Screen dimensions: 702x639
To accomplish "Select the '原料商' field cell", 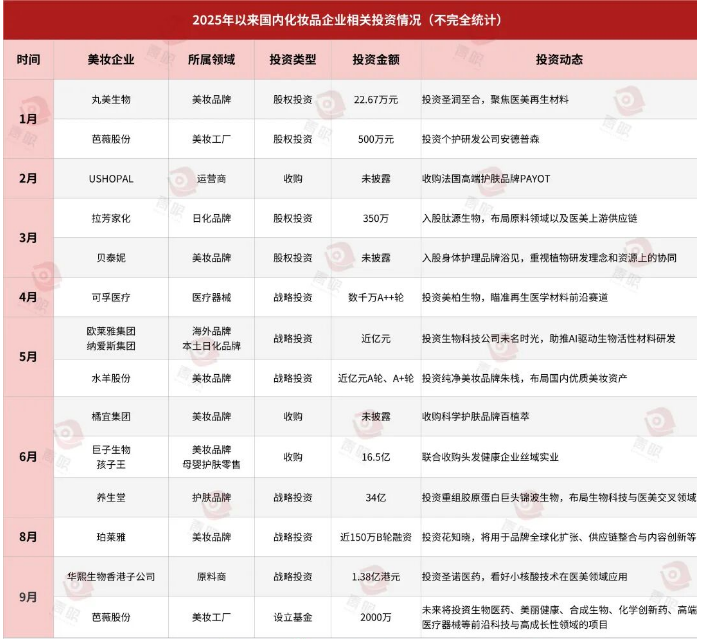I will pyautogui.click(x=211, y=577).
